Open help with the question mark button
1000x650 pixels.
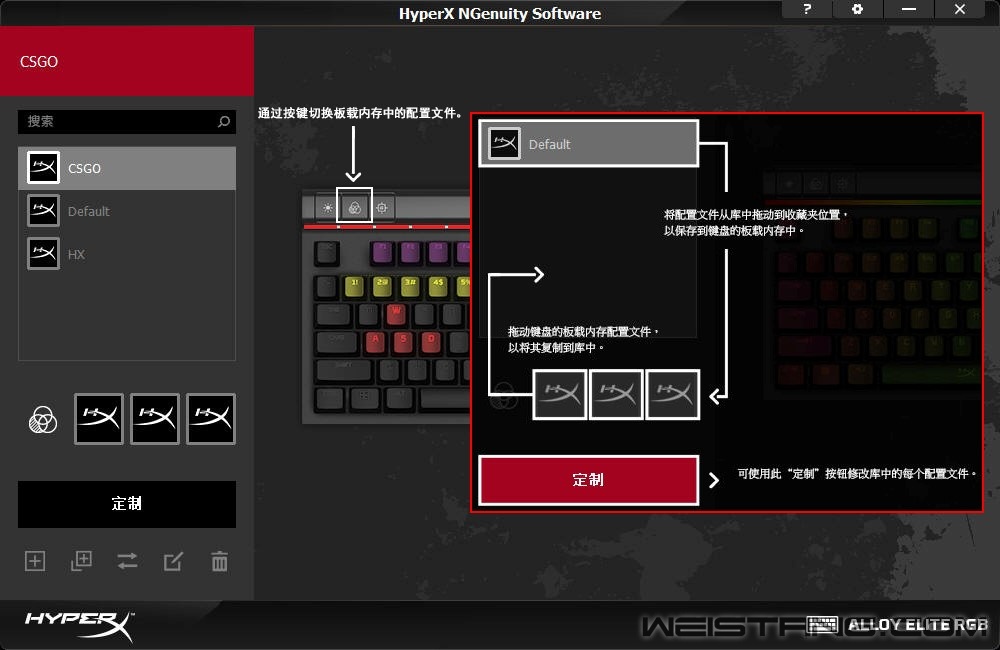(807, 9)
